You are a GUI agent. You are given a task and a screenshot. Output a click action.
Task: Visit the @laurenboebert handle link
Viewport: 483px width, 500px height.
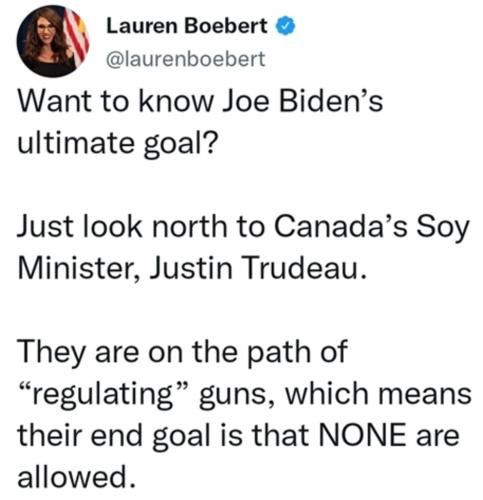click(186, 59)
